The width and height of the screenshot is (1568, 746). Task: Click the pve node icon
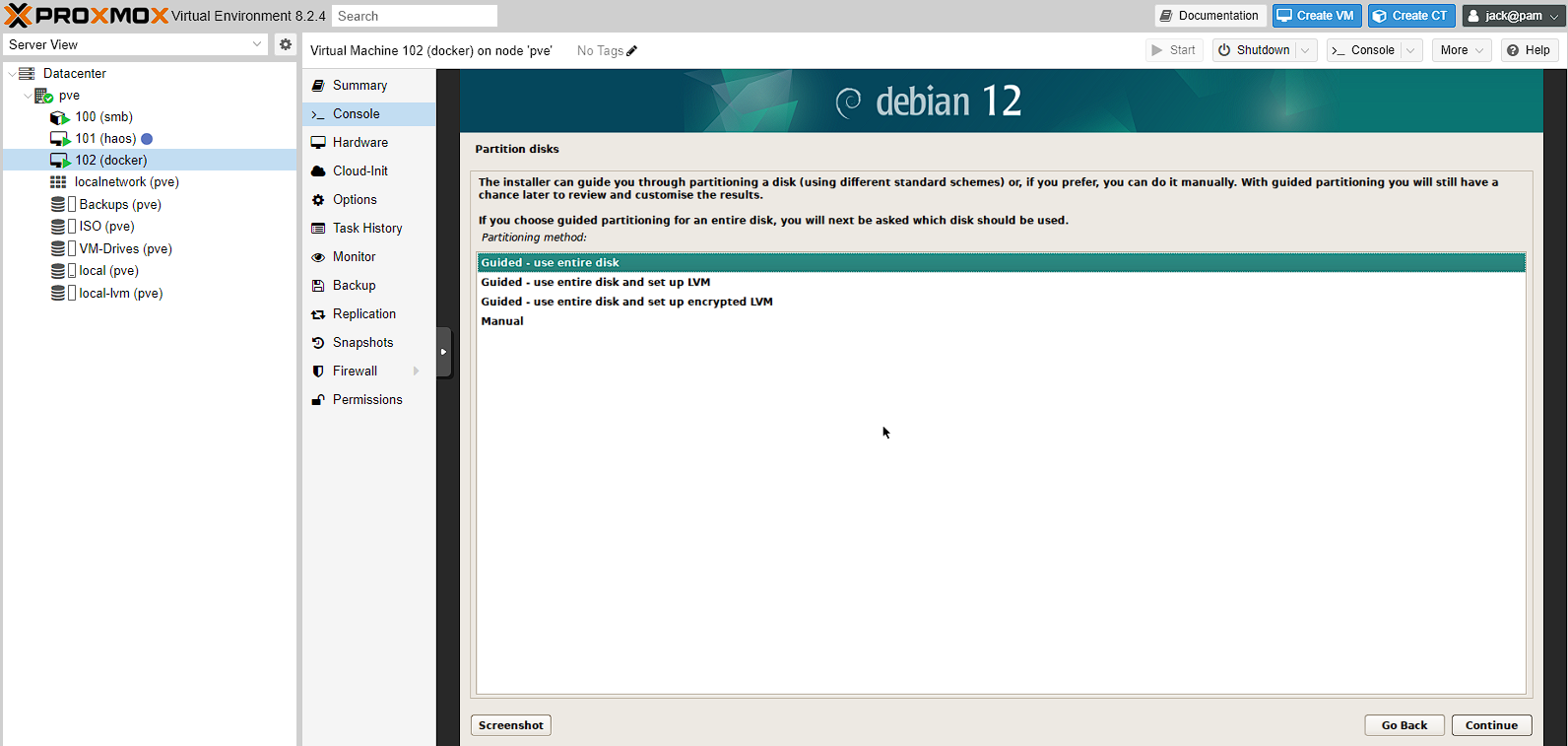point(43,96)
